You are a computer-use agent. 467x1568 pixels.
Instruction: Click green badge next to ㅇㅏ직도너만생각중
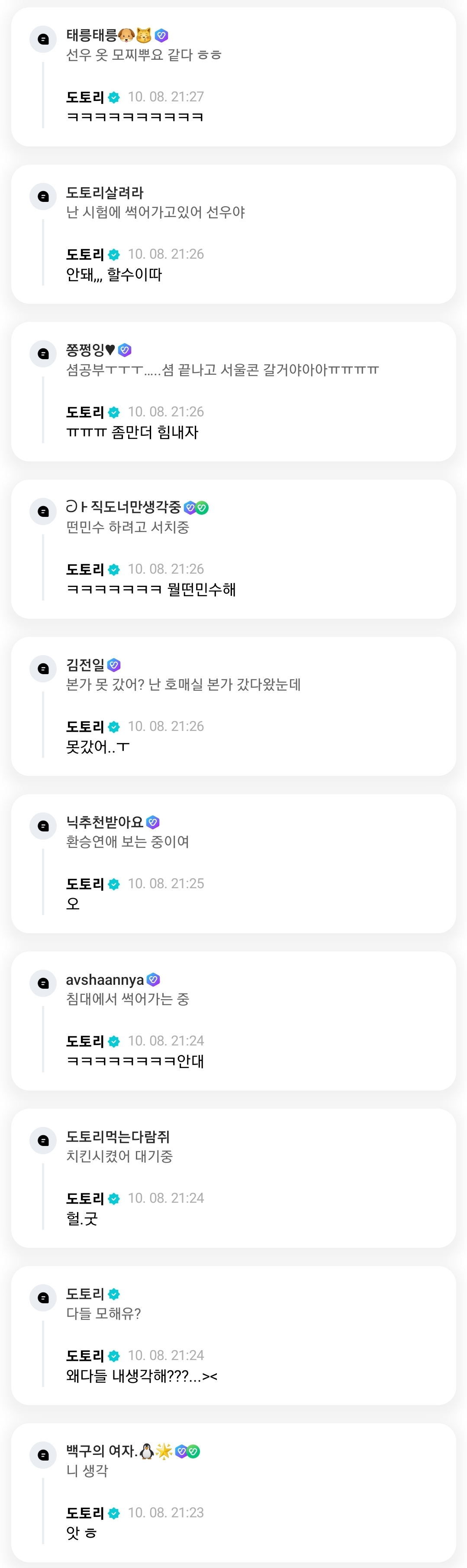coord(203,508)
